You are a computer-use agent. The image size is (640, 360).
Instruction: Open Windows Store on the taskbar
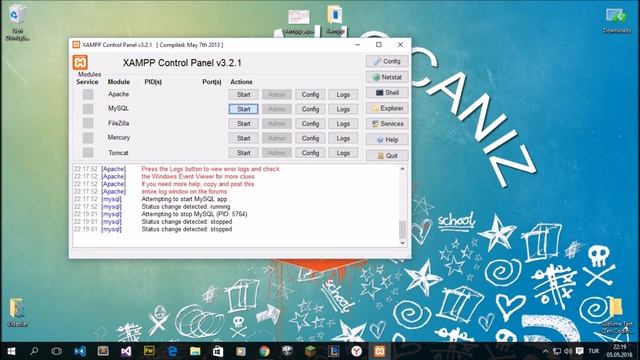pos(218,351)
